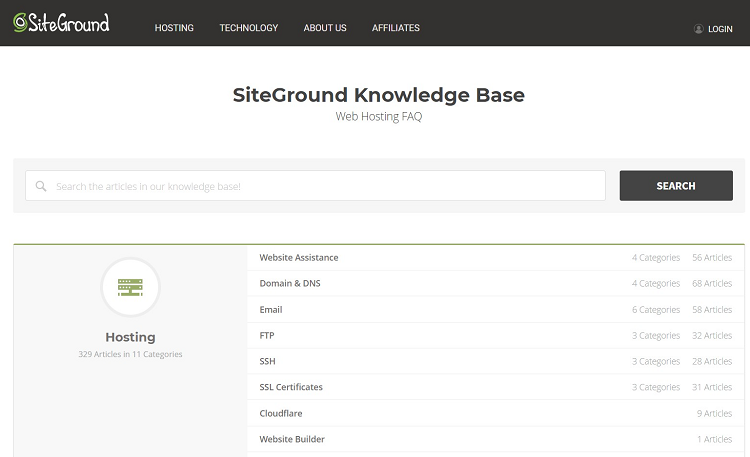This screenshot has height=457, width=750.
Task: Click the magnifier icon in search box
Action: [41, 186]
